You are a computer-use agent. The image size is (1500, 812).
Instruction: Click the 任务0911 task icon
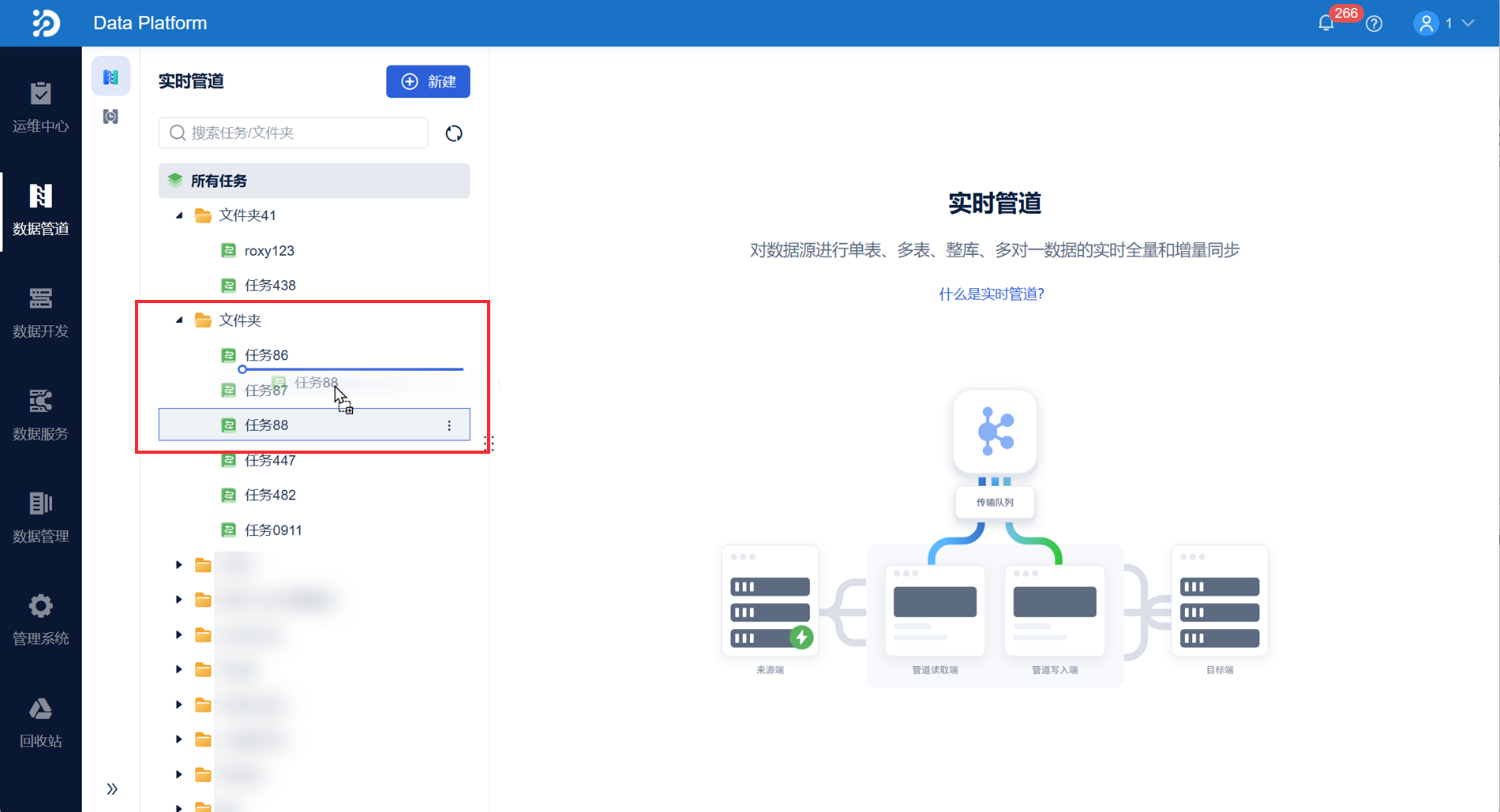[228, 530]
